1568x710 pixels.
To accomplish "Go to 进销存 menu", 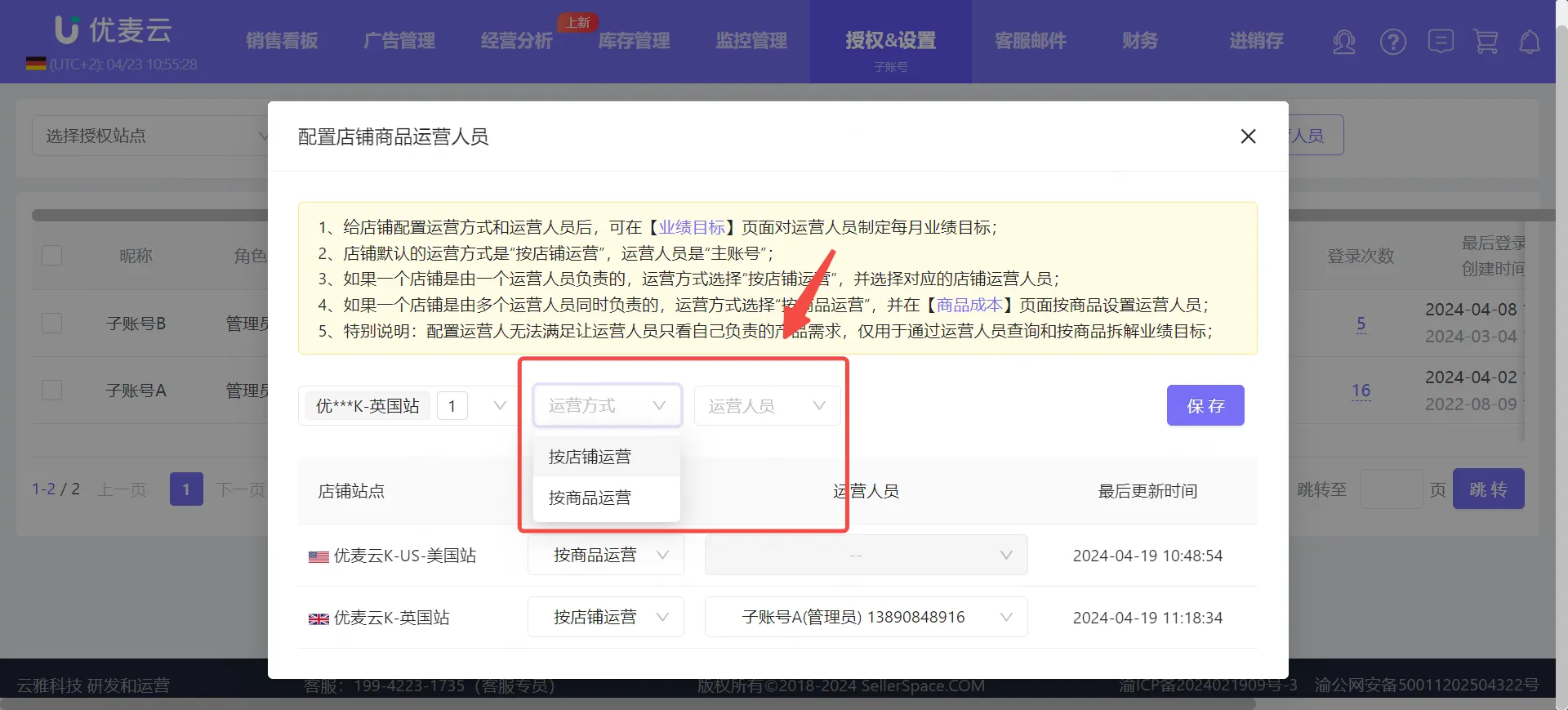I will tap(1257, 41).
